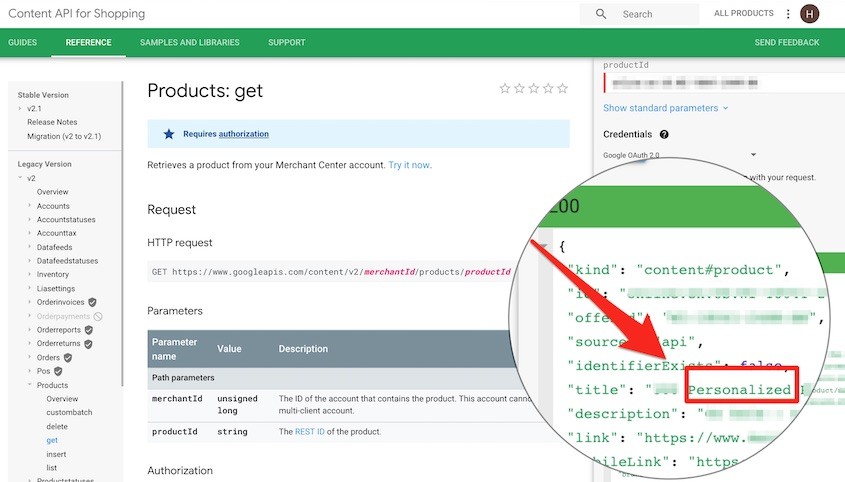Click the Try it now link
The image size is (845, 482).
pos(410,165)
